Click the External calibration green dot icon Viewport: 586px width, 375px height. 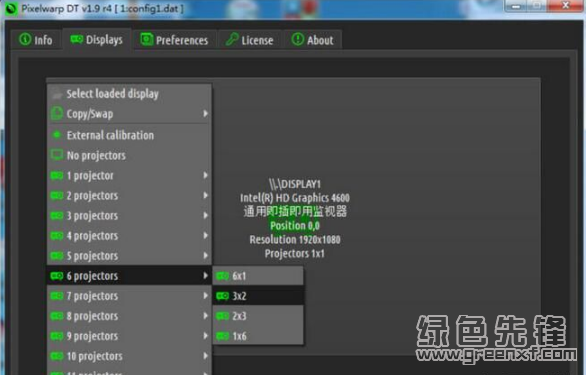tap(57, 135)
